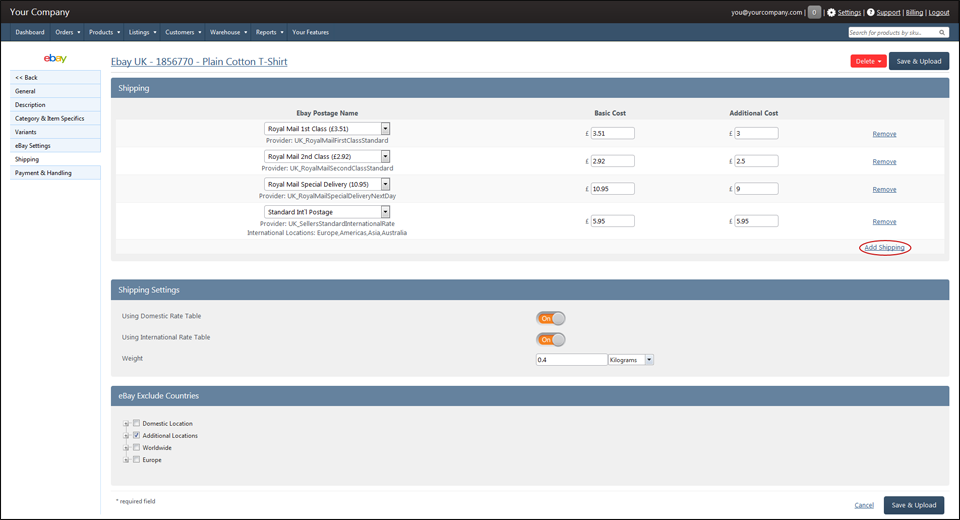Open the Customers menu
Screen dimensions: 960x520
pos(183,32)
